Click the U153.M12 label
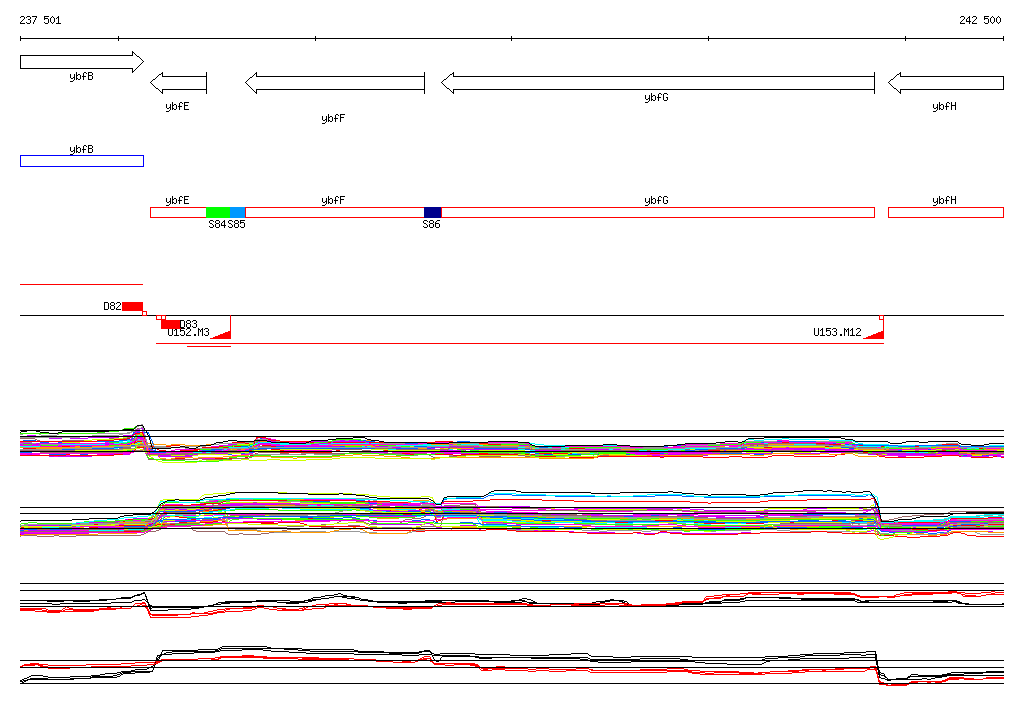The width and height of the screenshot is (1024, 714). tap(837, 333)
